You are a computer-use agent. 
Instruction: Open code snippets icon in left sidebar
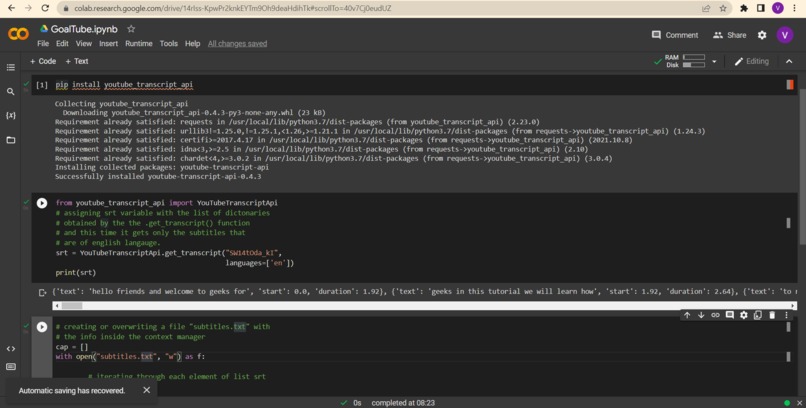pos(10,348)
